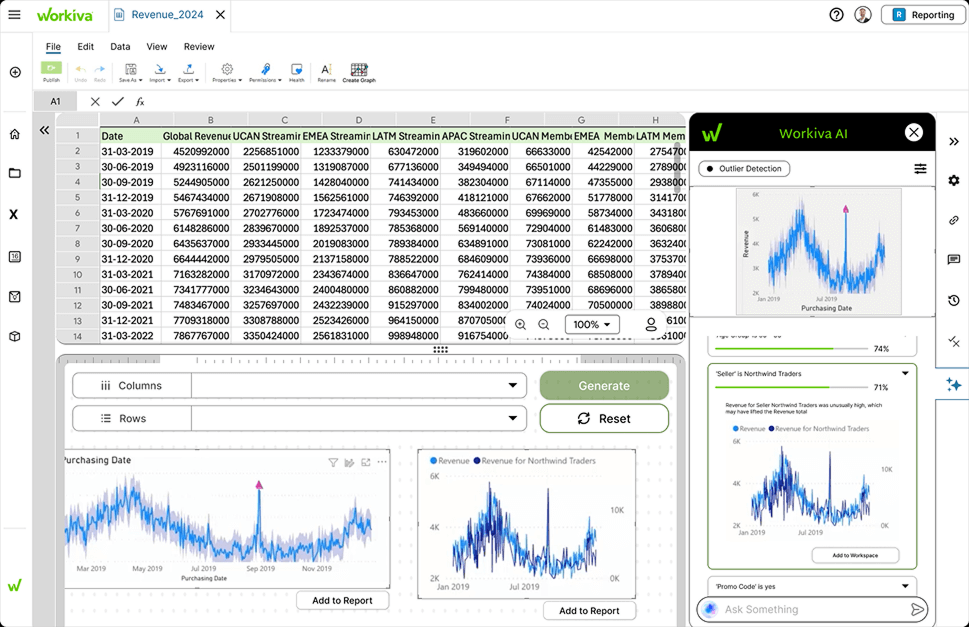The image size is (969, 627).
Task: Open the Home icon in left sidebar
Action: (x=15, y=134)
